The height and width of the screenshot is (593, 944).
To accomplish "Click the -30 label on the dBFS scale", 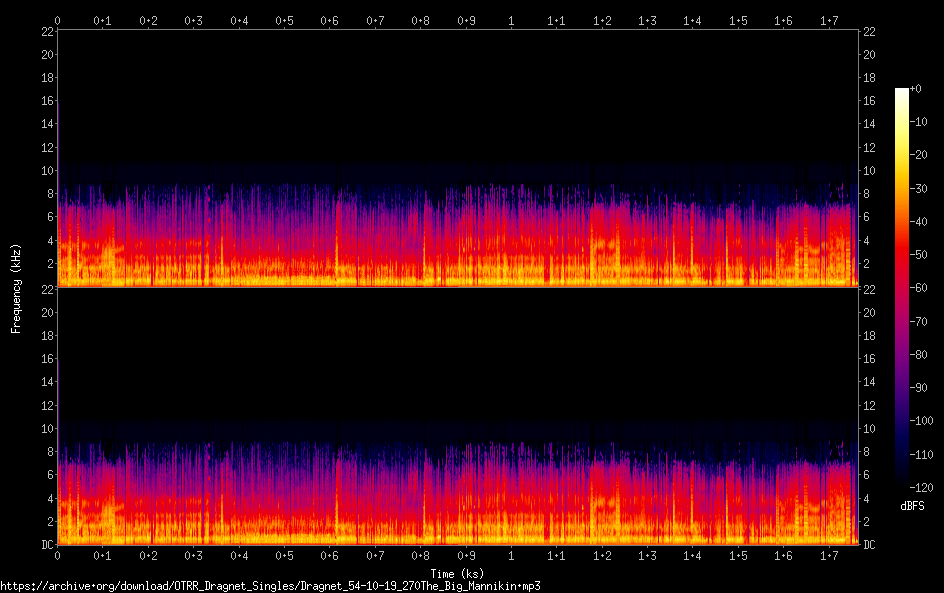I will (x=921, y=189).
